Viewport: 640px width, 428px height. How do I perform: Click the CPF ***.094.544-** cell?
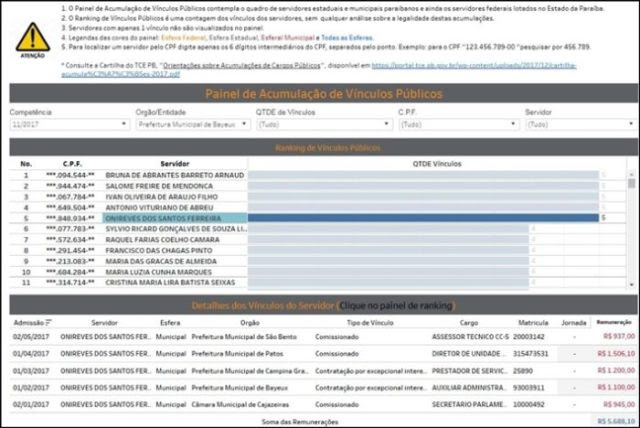click(70, 175)
